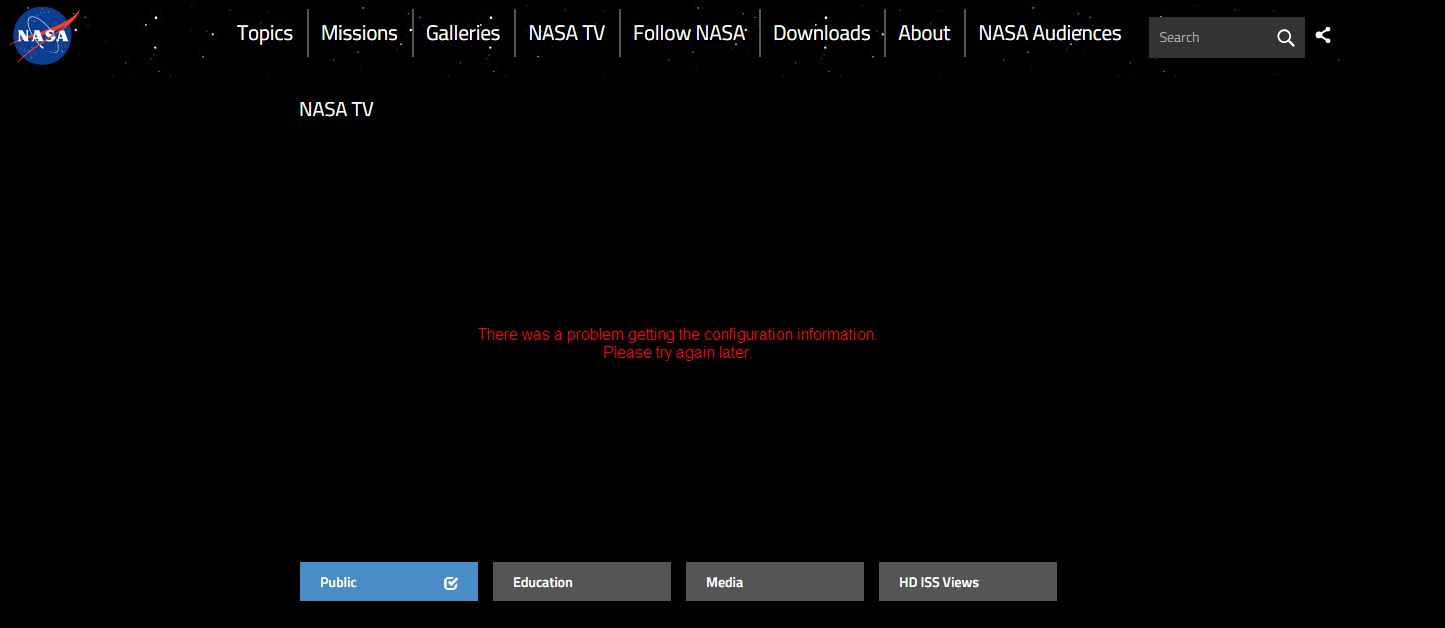1445x628 pixels.
Task: Open the Downloads menu
Action: [821, 33]
